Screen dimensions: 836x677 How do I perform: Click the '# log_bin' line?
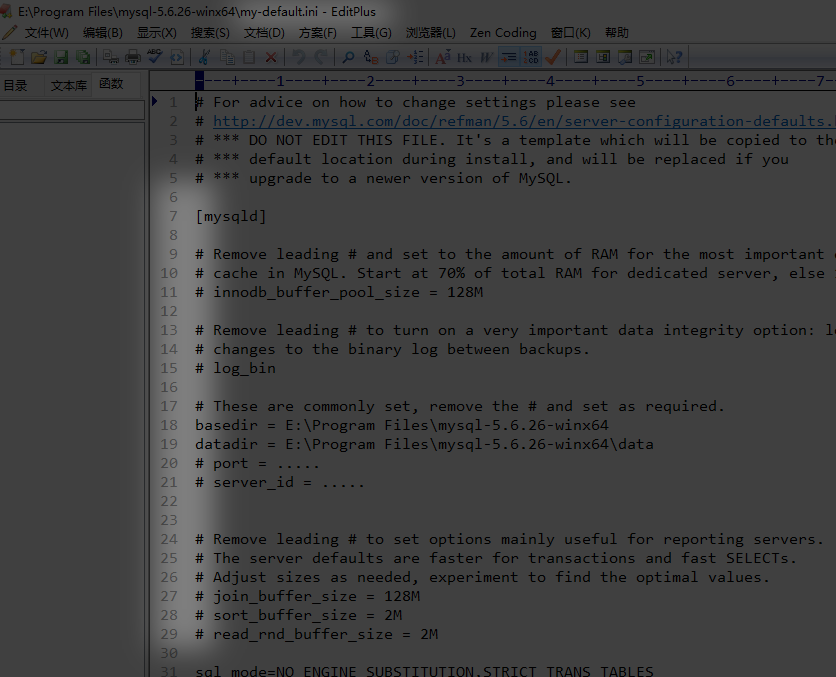(235, 368)
